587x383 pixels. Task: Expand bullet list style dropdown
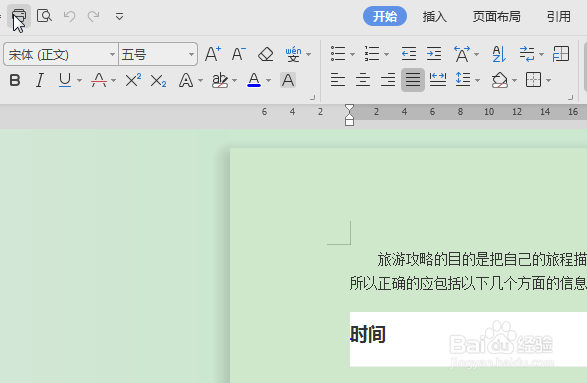pyautogui.click(x=352, y=55)
